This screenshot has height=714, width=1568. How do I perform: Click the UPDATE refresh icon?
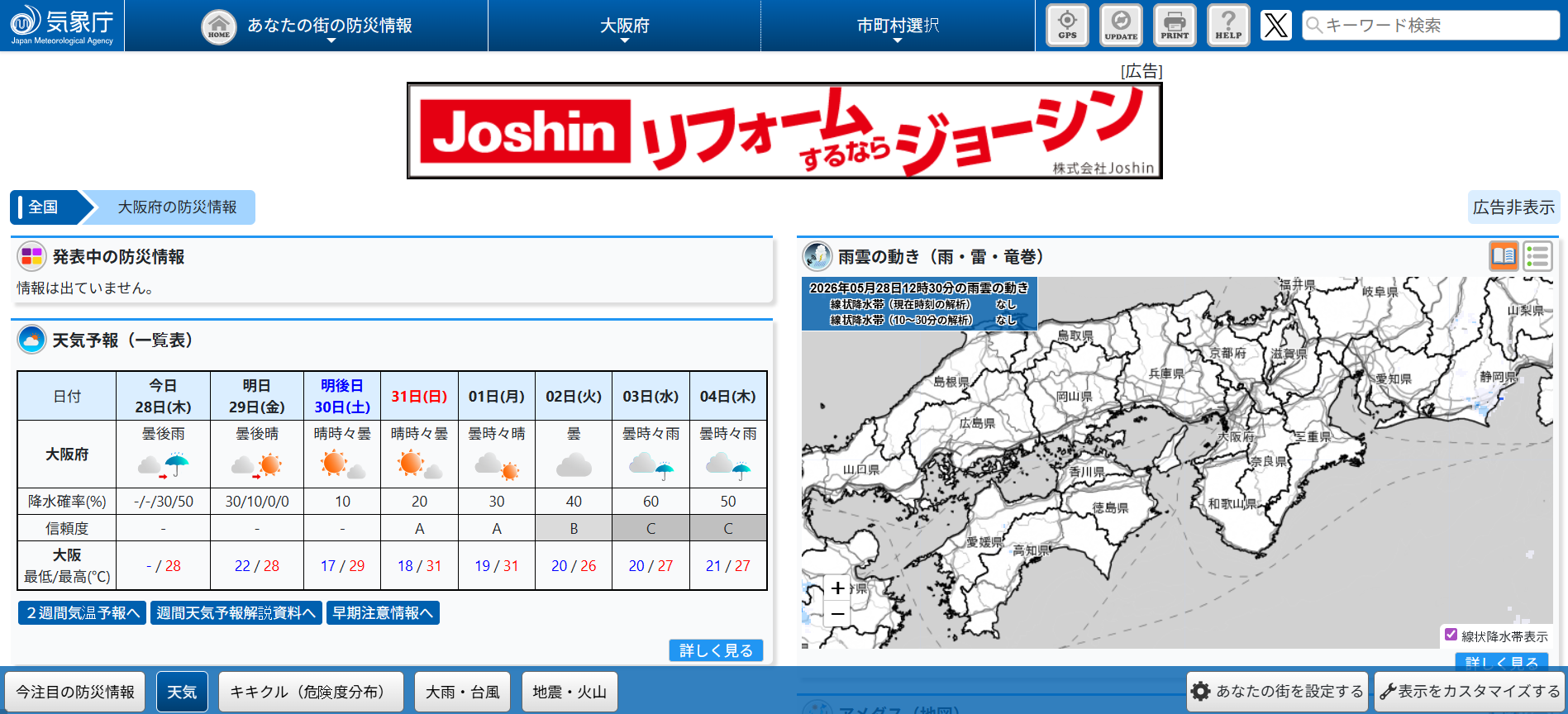coord(1121,25)
